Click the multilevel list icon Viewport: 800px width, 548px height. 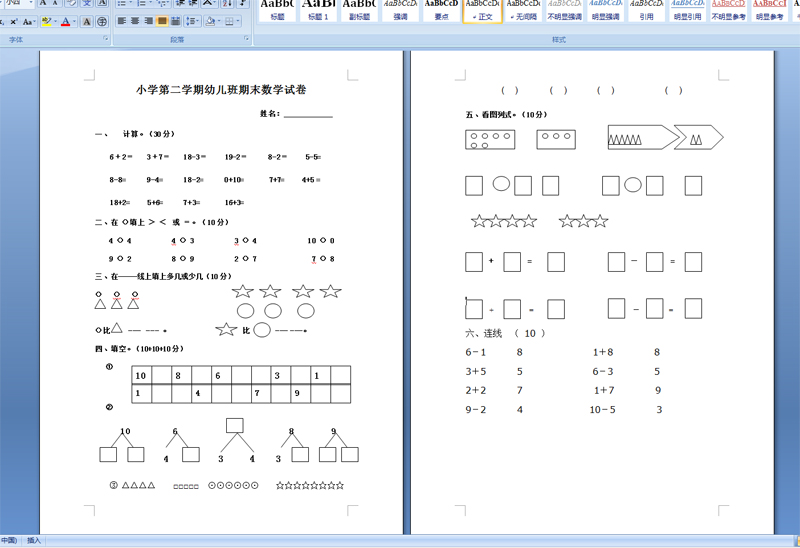tap(163, 4)
